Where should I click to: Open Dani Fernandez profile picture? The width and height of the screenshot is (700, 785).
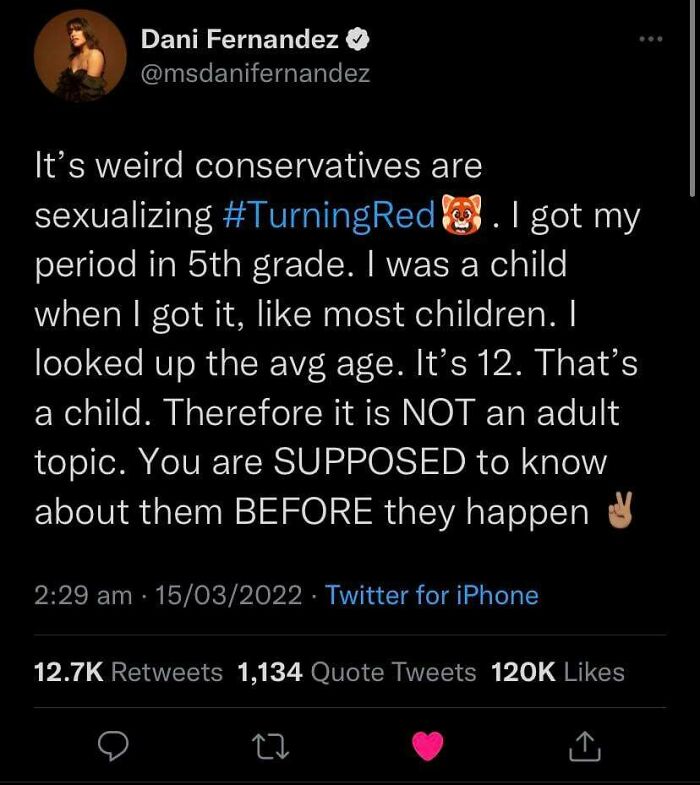click(x=80, y=56)
